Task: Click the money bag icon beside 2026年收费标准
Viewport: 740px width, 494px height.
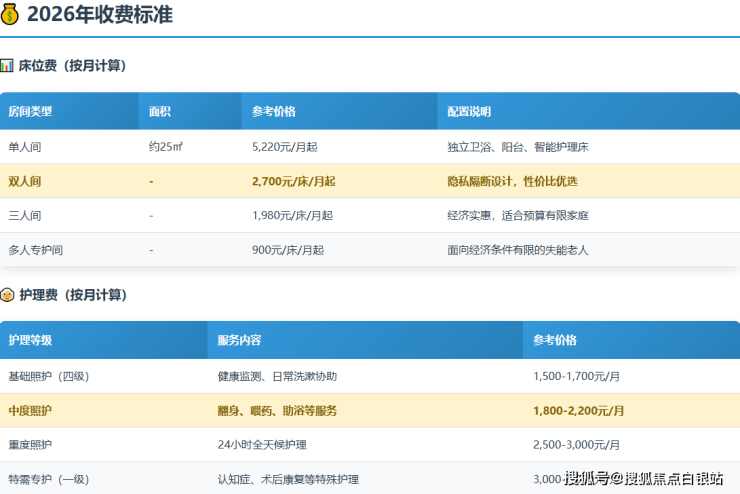Action: tap(10, 14)
